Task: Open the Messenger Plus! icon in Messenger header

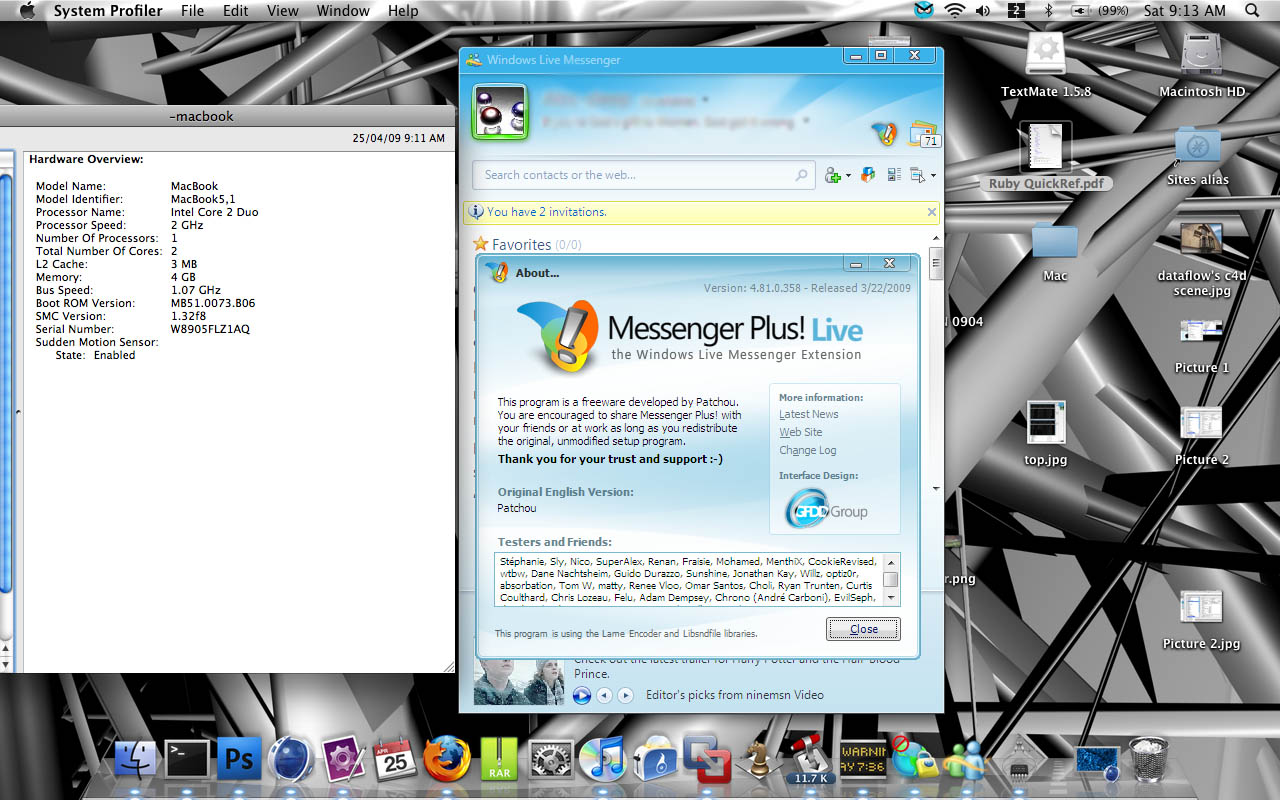Action: 883,133
